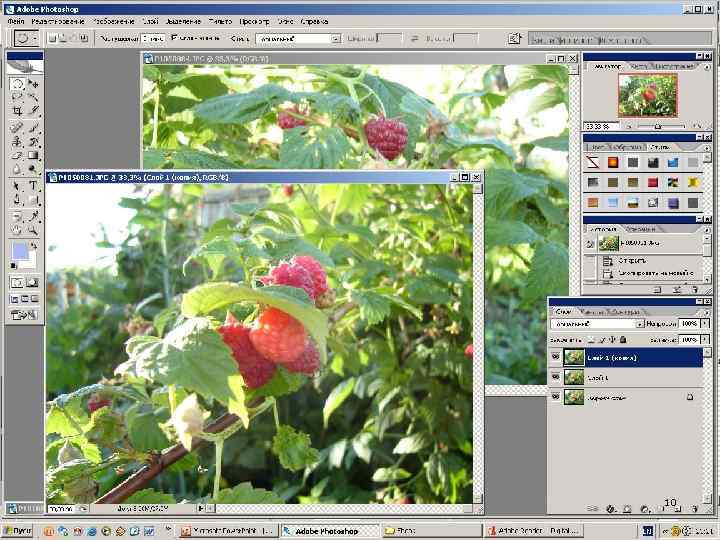The height and width of the screenshot is (540, 720).
Task: Select the History Brush tool
Action: pos(33,142)
